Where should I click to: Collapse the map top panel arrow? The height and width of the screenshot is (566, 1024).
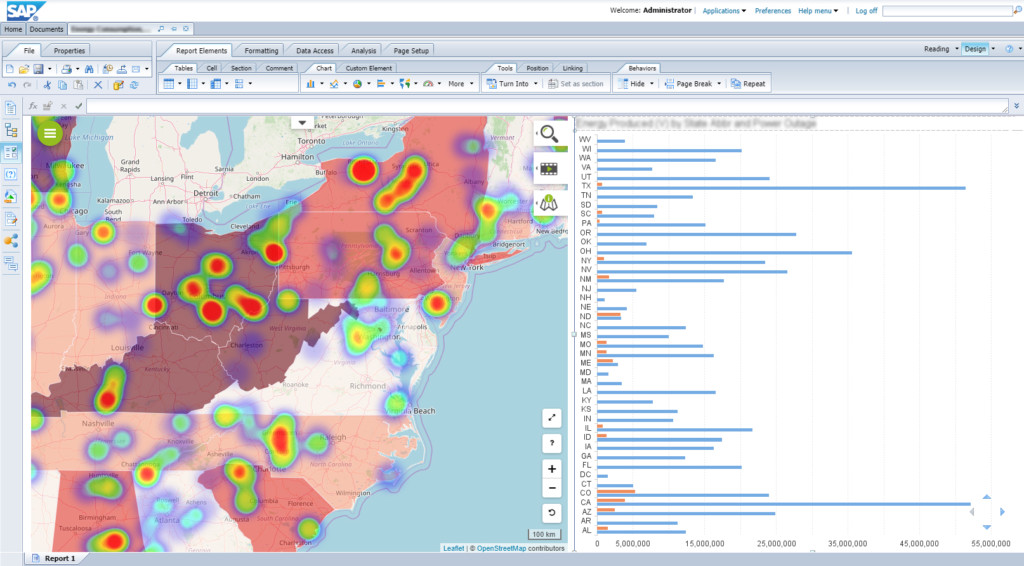(302, 122)
